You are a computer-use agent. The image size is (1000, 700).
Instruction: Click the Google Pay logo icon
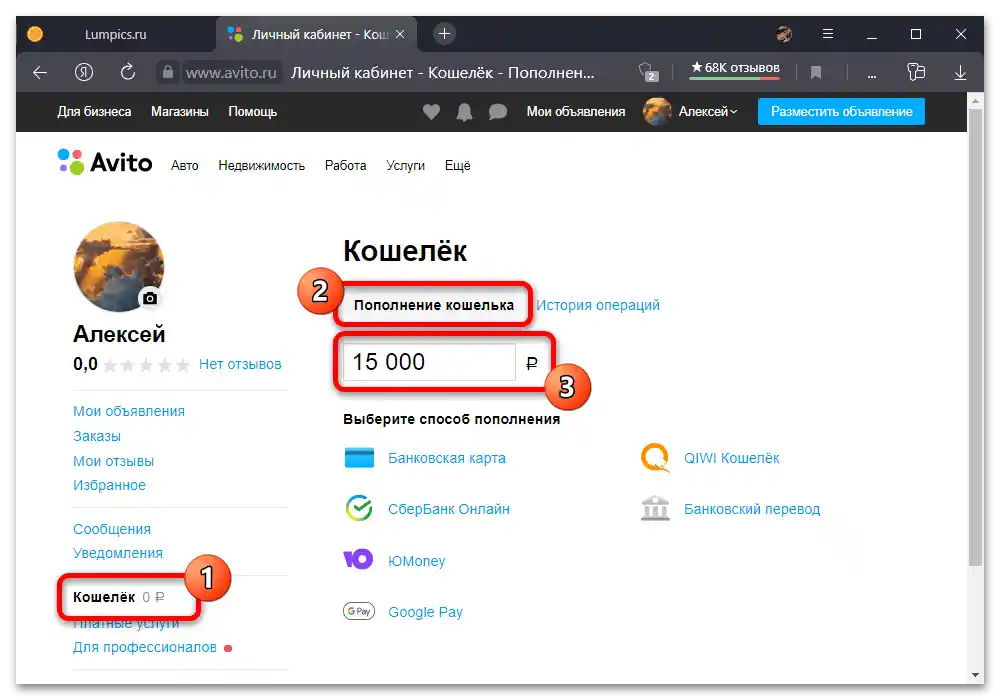point(359,611)
